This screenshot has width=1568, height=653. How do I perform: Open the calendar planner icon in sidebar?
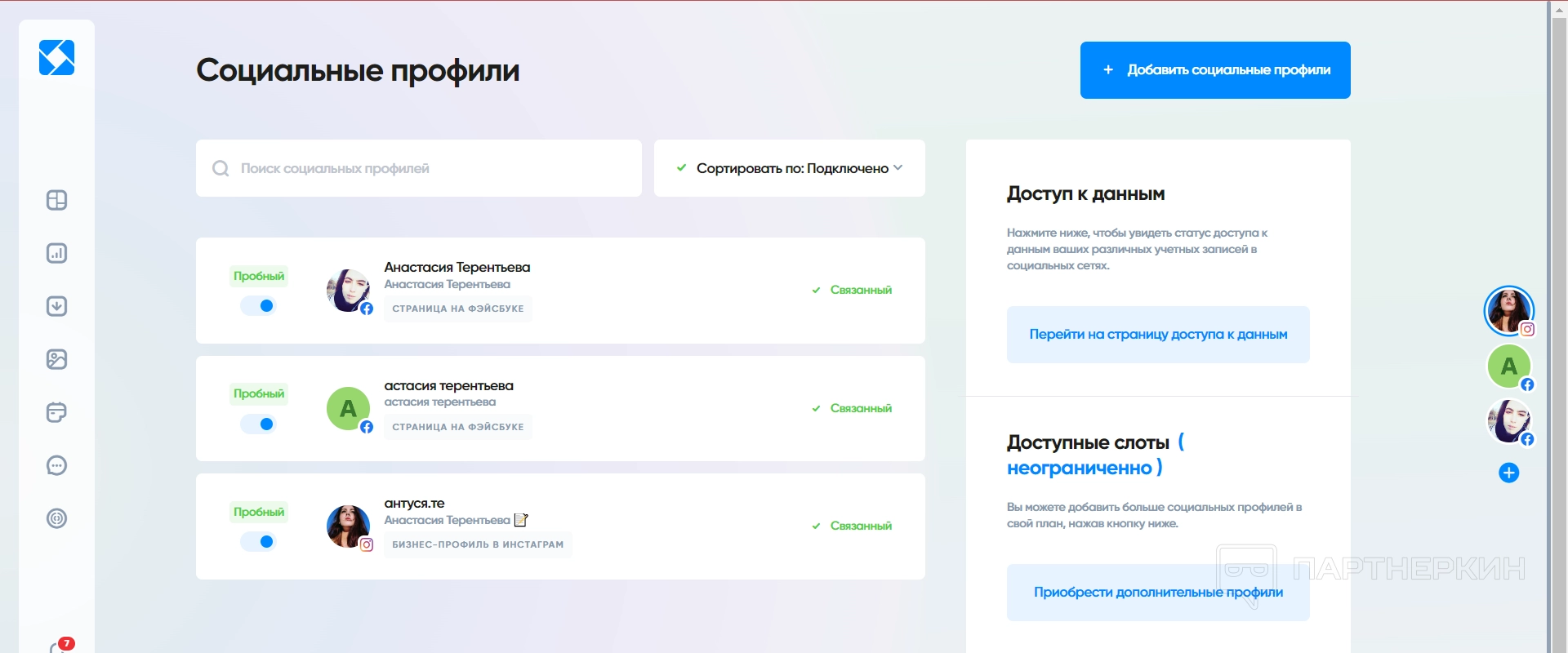pos(56,412)
